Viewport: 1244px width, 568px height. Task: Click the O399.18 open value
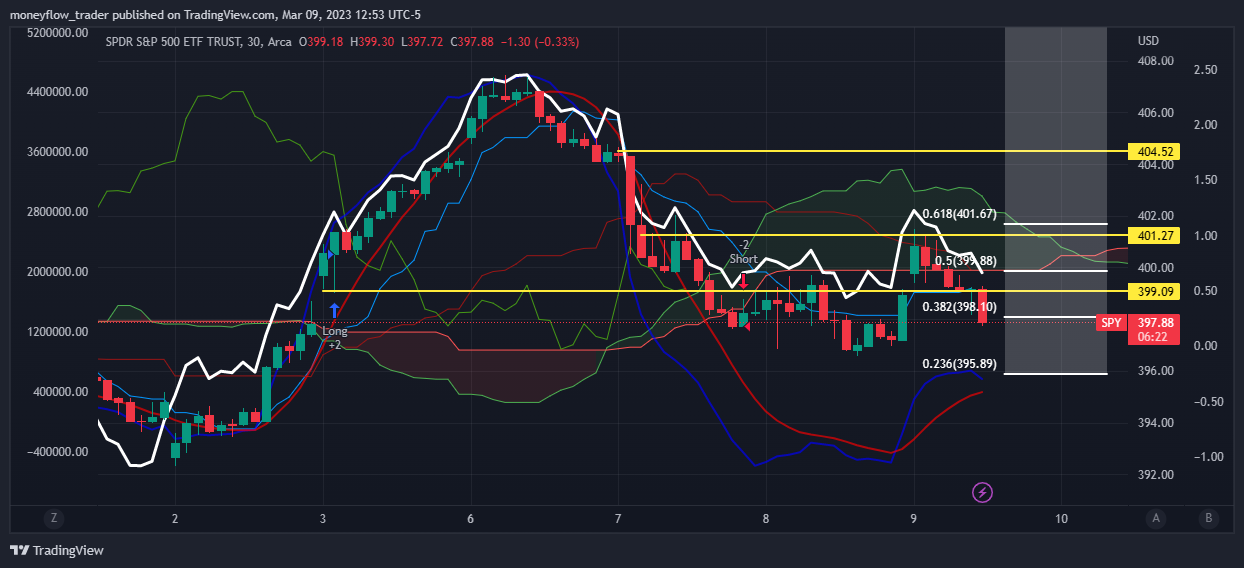[321, 42]
